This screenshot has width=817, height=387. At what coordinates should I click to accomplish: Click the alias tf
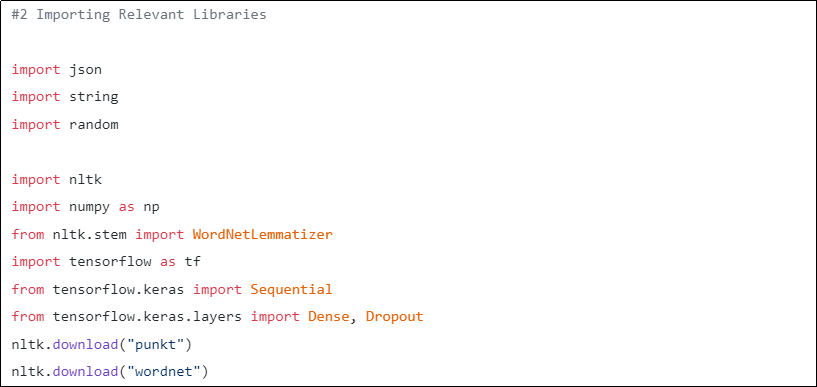(192, 262)
